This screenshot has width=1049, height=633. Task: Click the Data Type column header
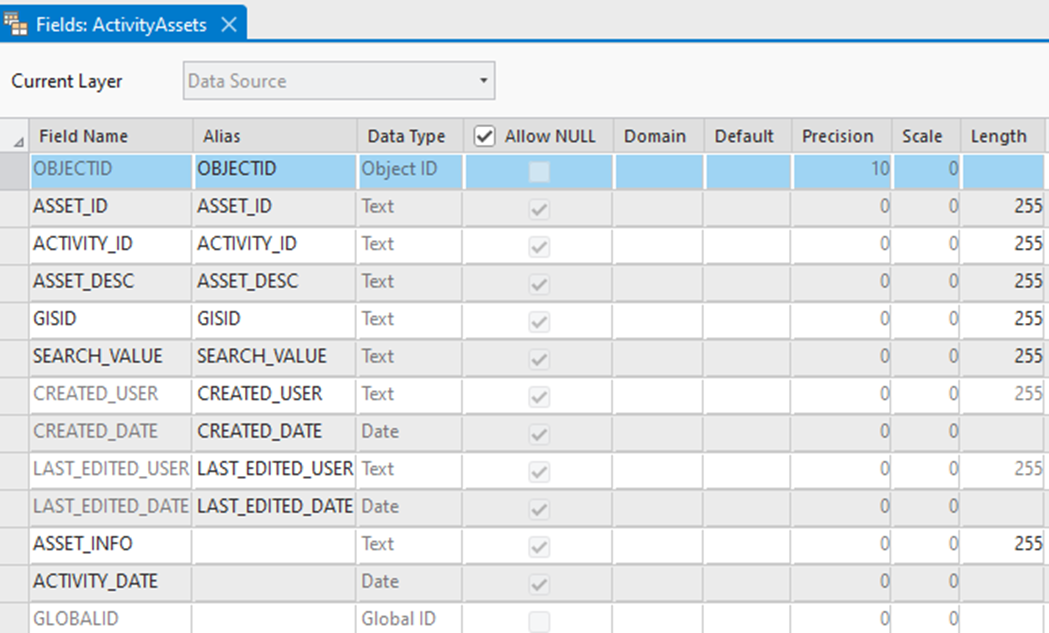[x=410, y=137]
